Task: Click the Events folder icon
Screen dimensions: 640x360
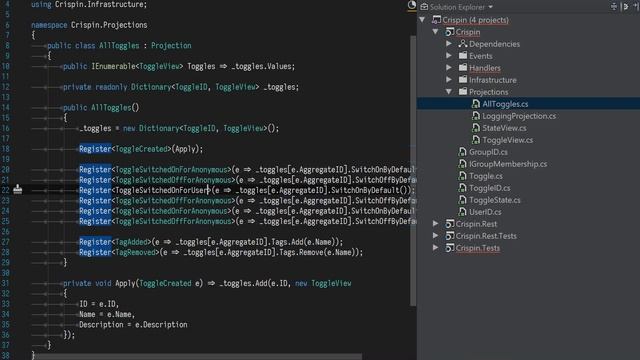Action: coord(462,55)
